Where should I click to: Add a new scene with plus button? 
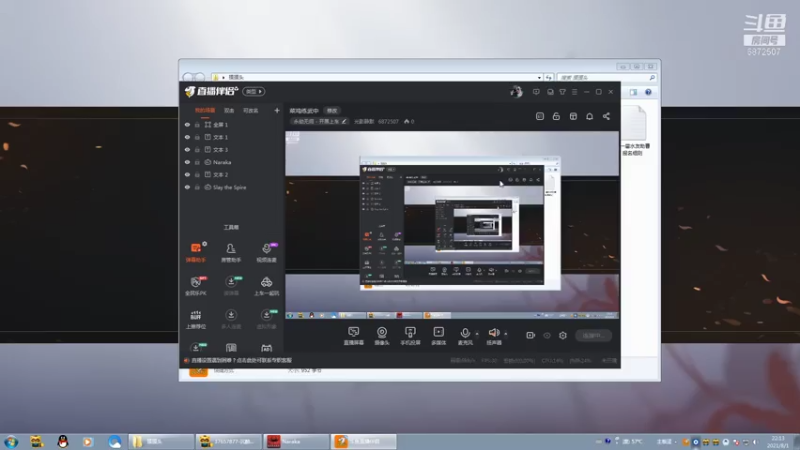pyautogui.click(x=277, y=110)
